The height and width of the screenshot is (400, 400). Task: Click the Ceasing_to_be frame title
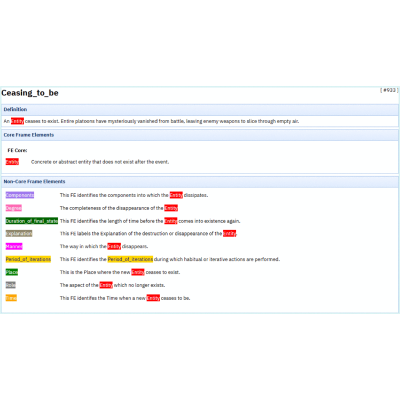coord(30,93)
